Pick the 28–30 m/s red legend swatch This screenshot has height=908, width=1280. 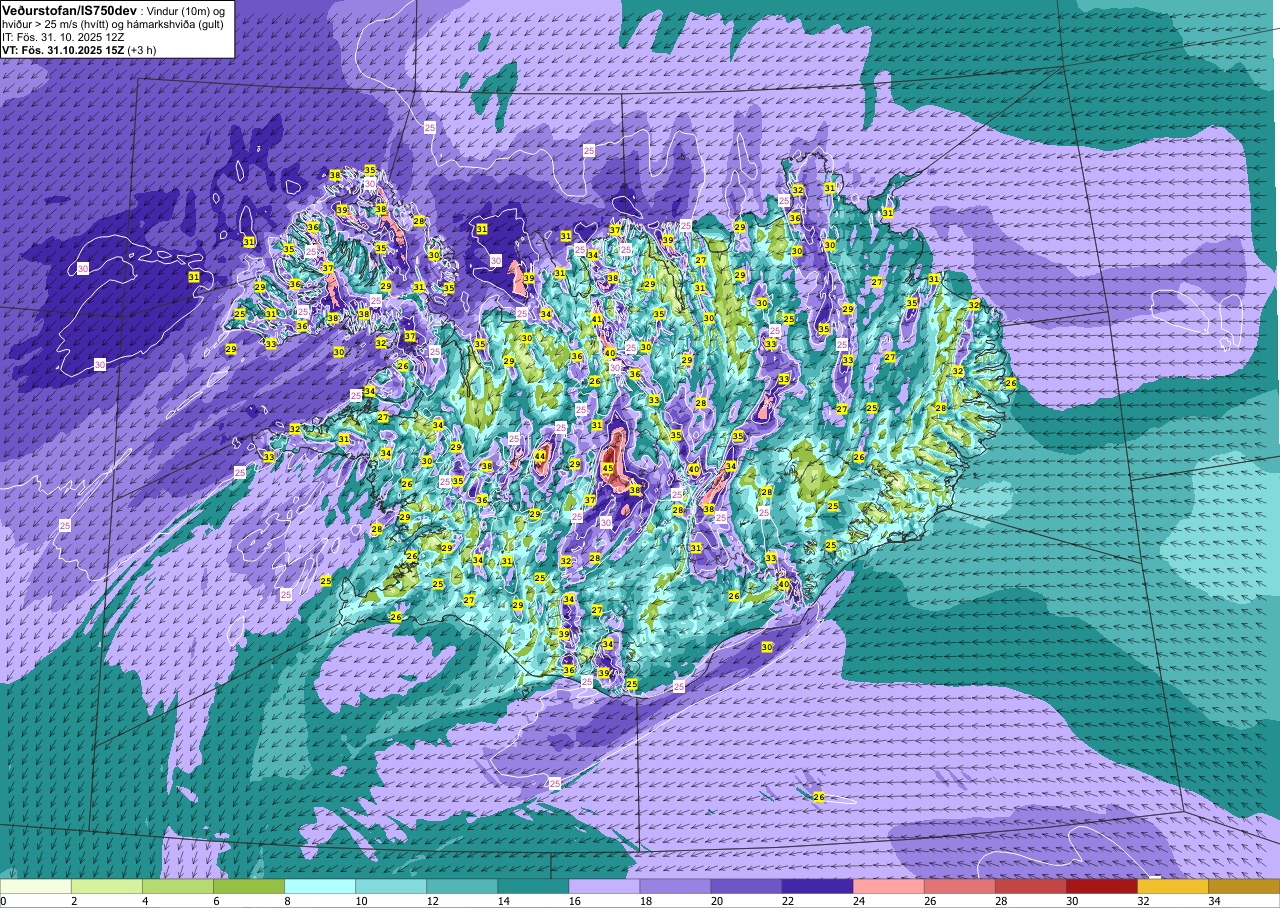point(1030,886)
